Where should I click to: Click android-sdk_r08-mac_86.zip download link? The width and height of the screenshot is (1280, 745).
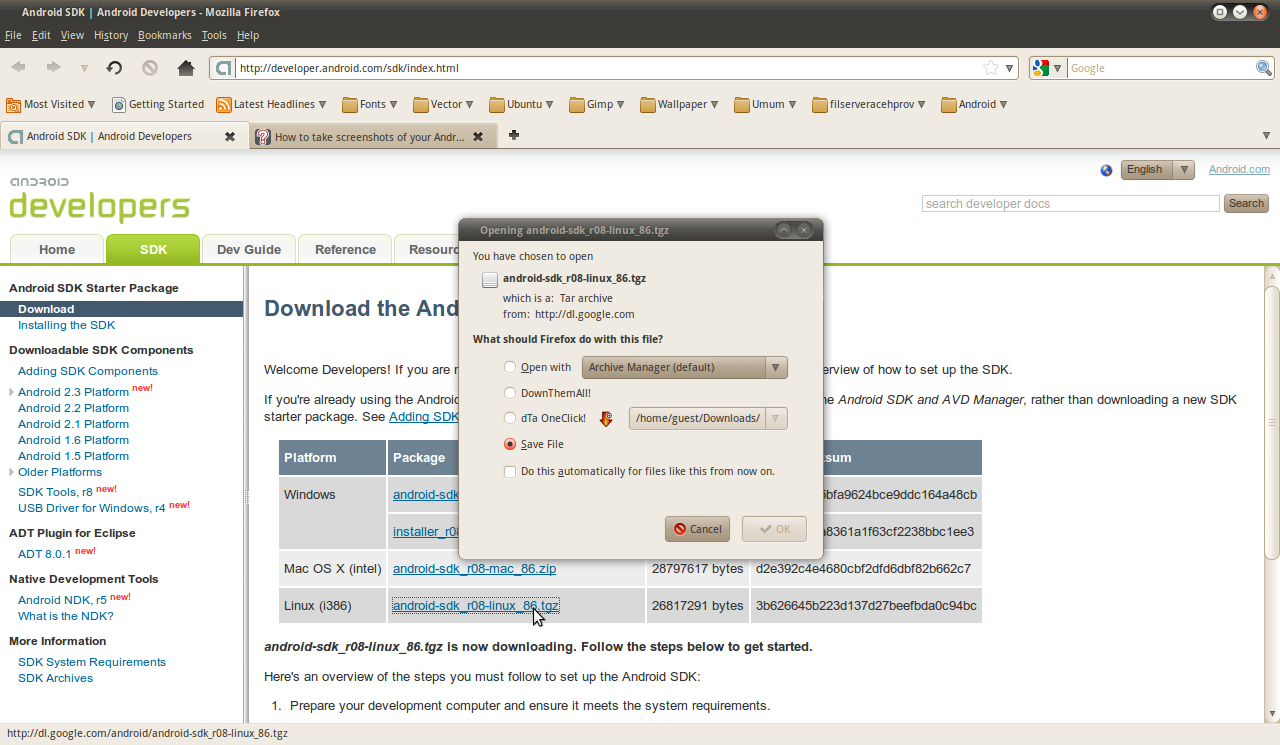click(474, 569)
